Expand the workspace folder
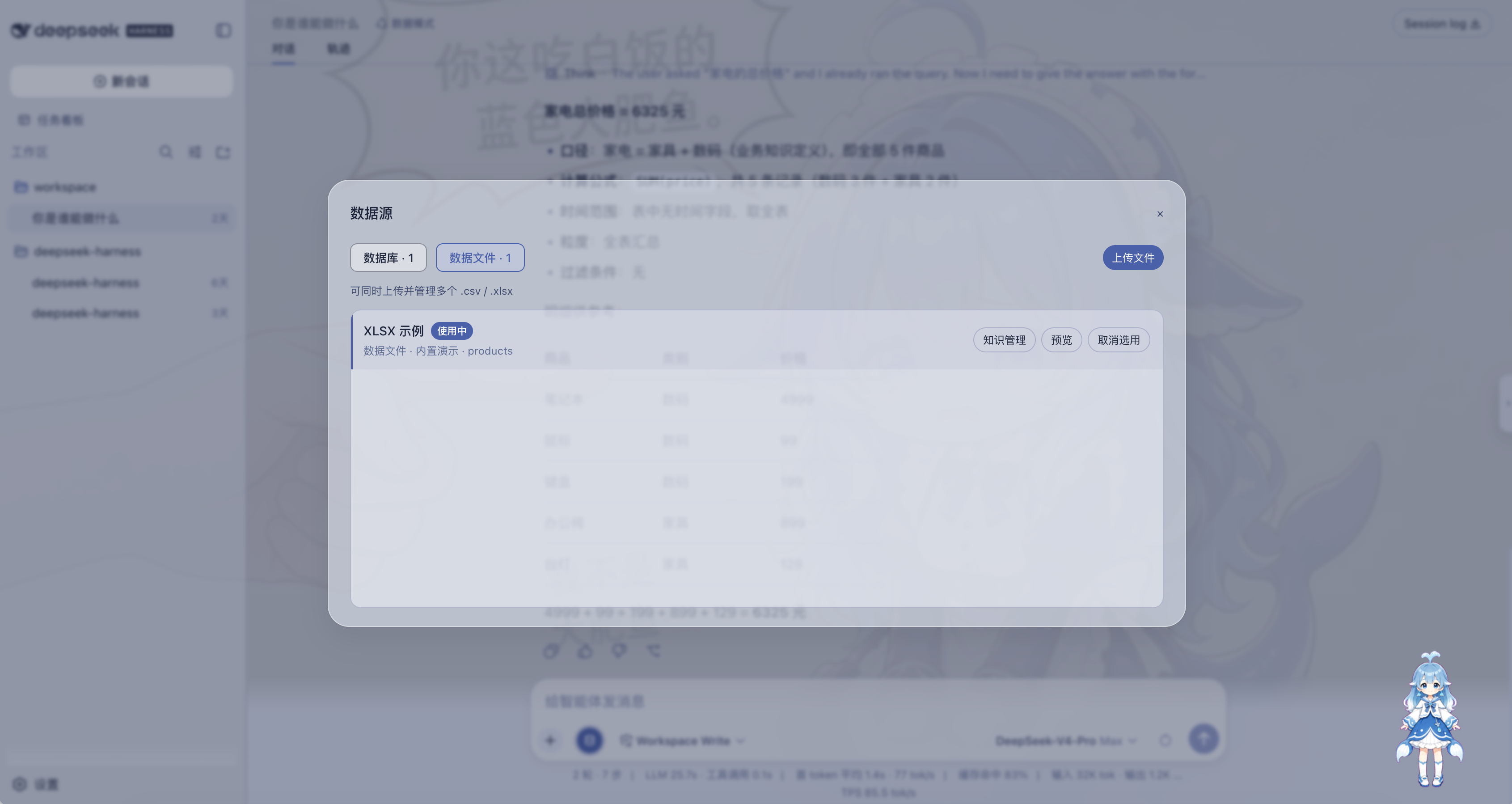 click(55, 187)
